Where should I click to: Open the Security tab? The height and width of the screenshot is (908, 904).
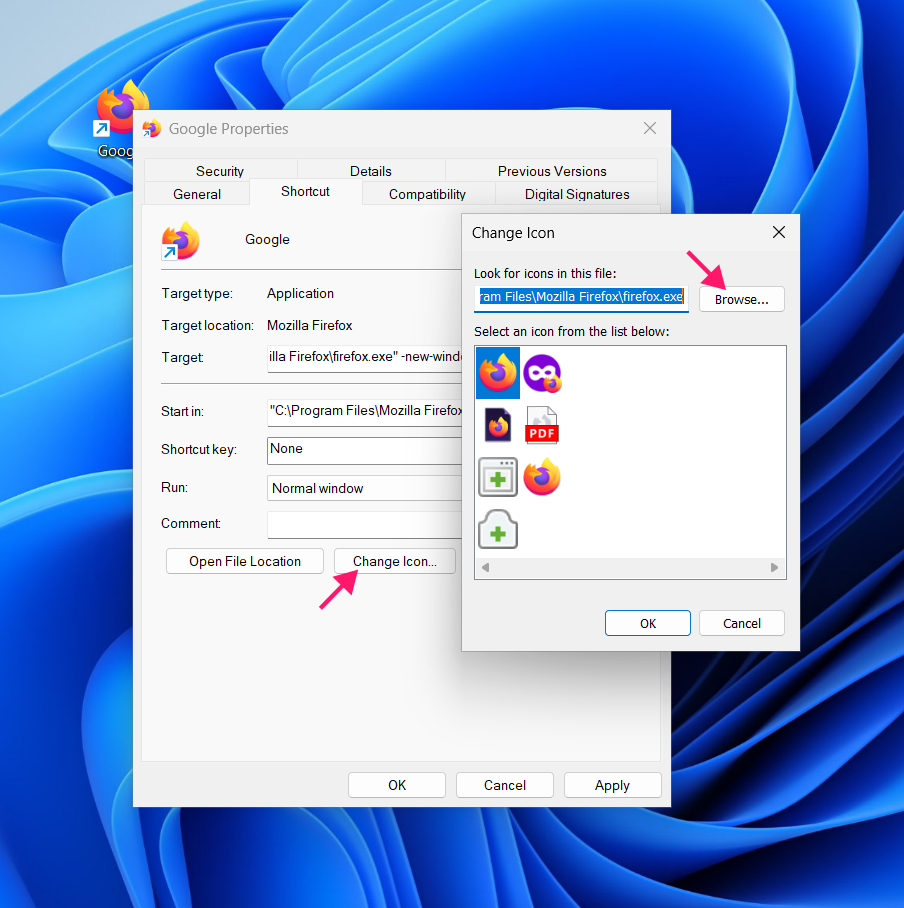tap(220, 171)
